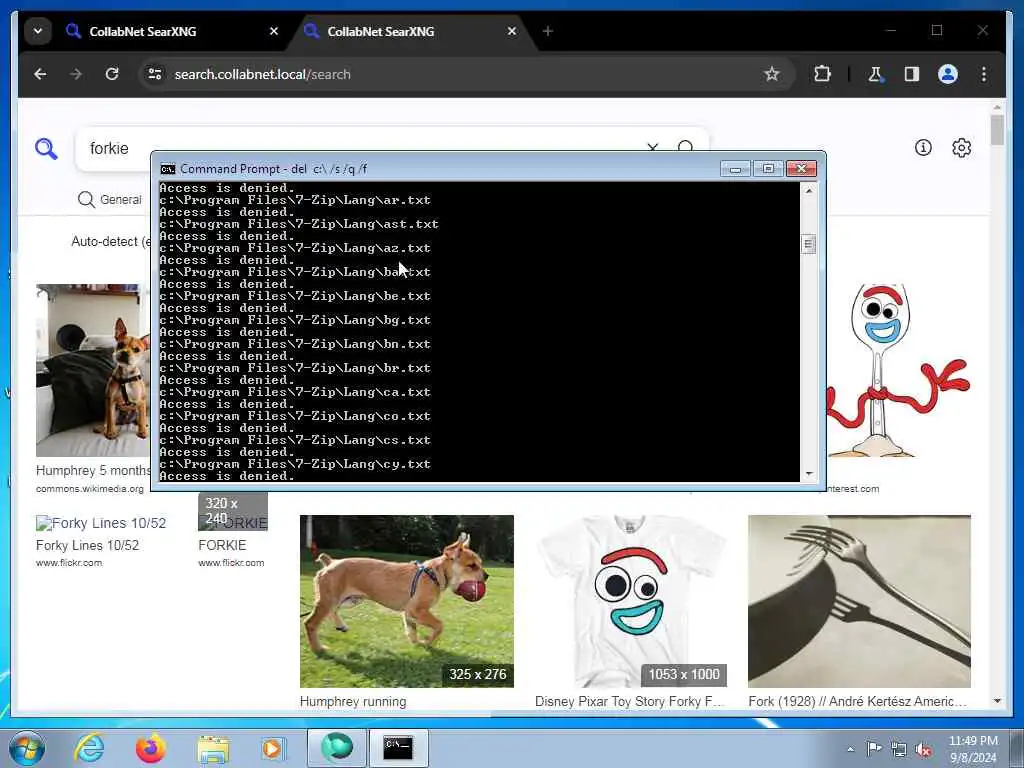Click the Disney Pixar Toy Story Forky caption
This screenshot has width=1024, height=768.
tap(630, 701)
